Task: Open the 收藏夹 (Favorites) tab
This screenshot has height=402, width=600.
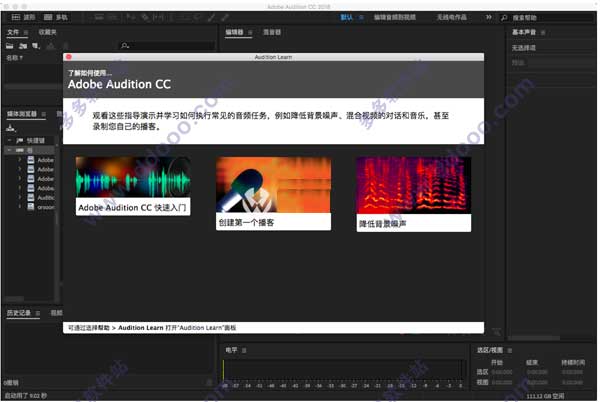Action: coord(47,32)
